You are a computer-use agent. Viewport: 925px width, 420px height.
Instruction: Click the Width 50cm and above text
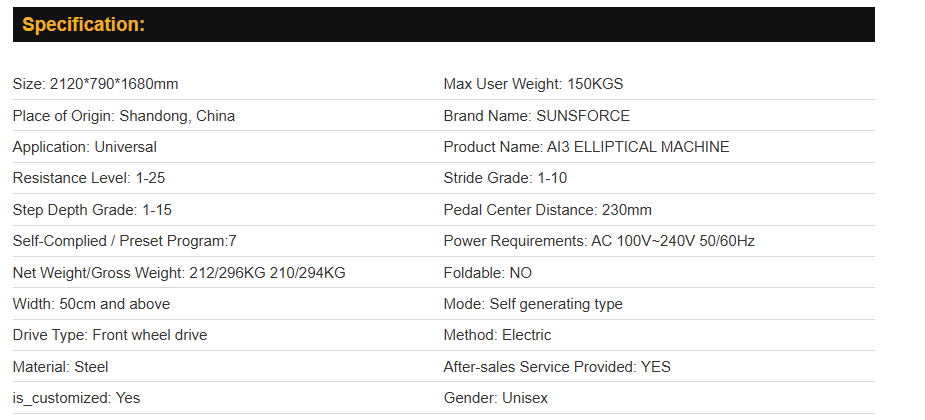pyautogui.click(x=91, y=304)
